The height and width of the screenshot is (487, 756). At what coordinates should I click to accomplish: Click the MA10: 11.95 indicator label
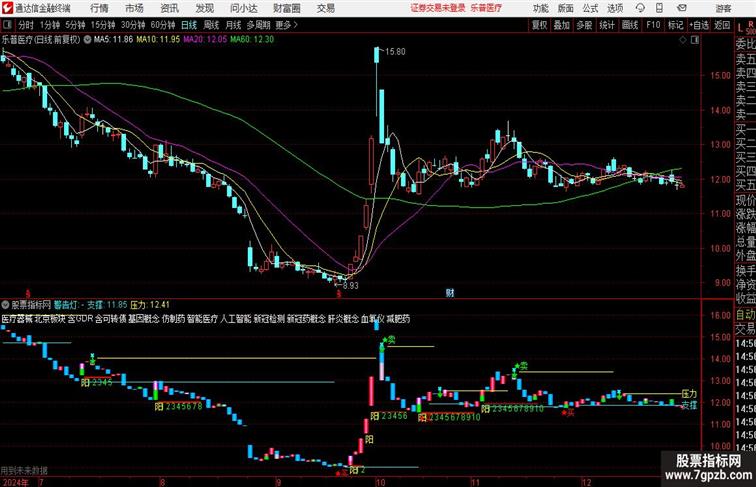158,40
